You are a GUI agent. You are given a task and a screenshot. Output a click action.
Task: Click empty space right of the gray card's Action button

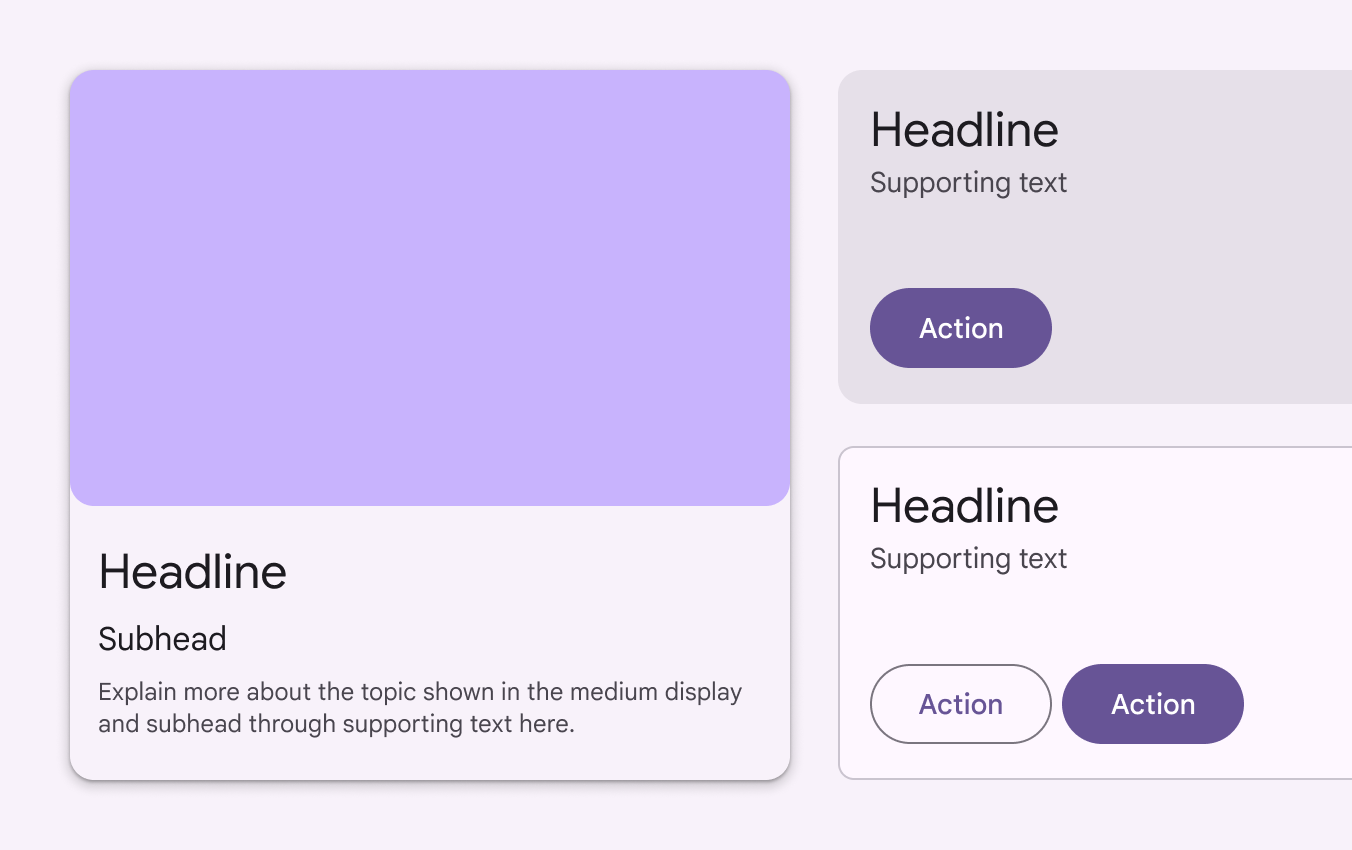1200,328
